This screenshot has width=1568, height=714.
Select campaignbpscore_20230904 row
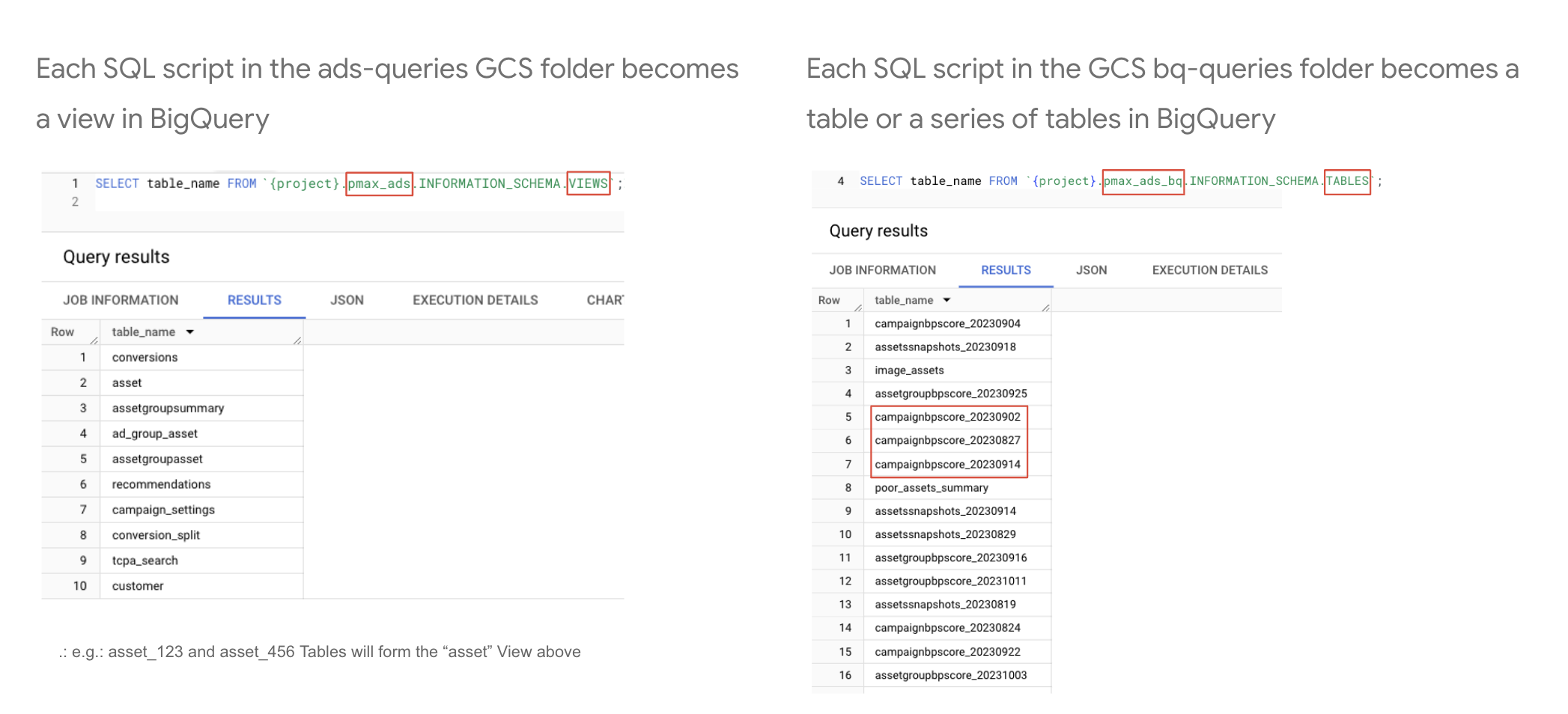point(932,324)
